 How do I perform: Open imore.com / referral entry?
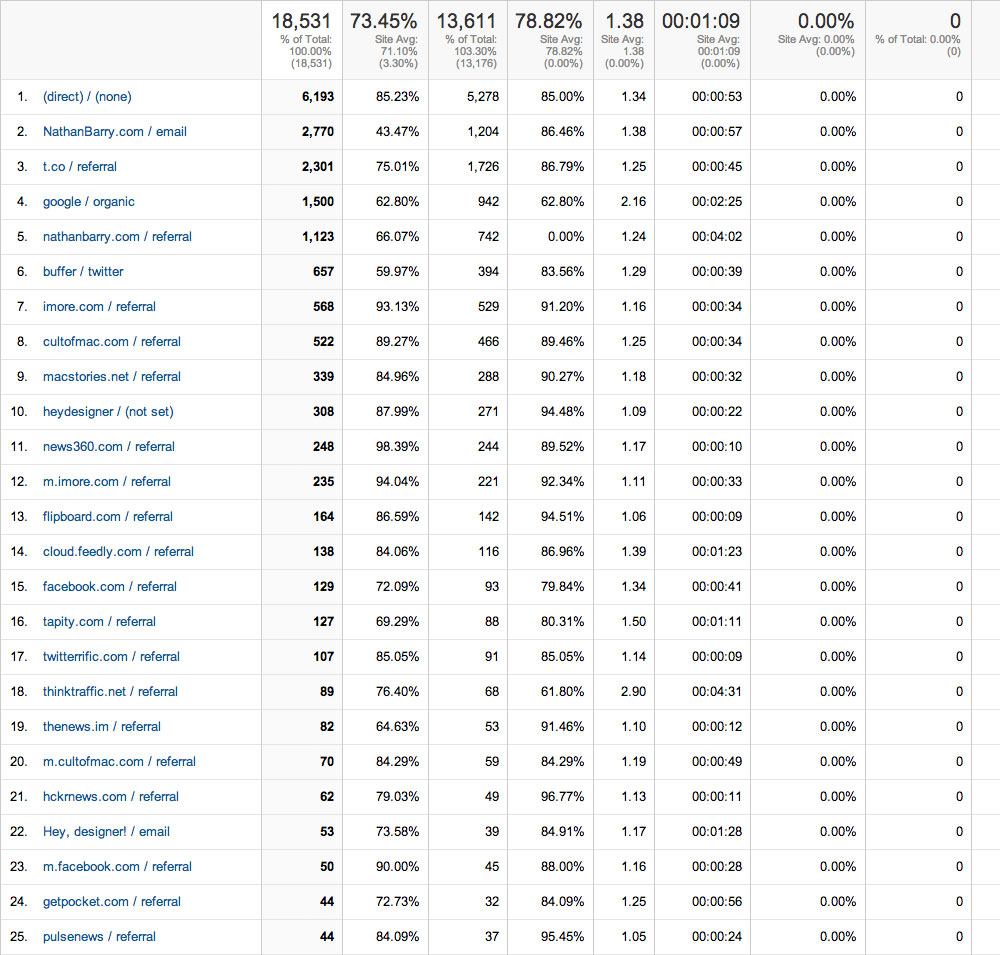[99, 307]
